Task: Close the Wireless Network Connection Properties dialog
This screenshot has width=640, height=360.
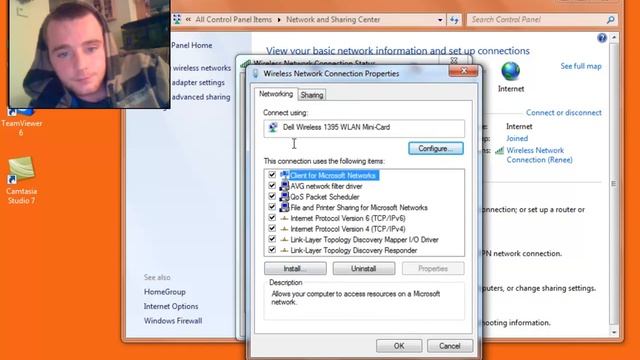Action: [463, 71]
